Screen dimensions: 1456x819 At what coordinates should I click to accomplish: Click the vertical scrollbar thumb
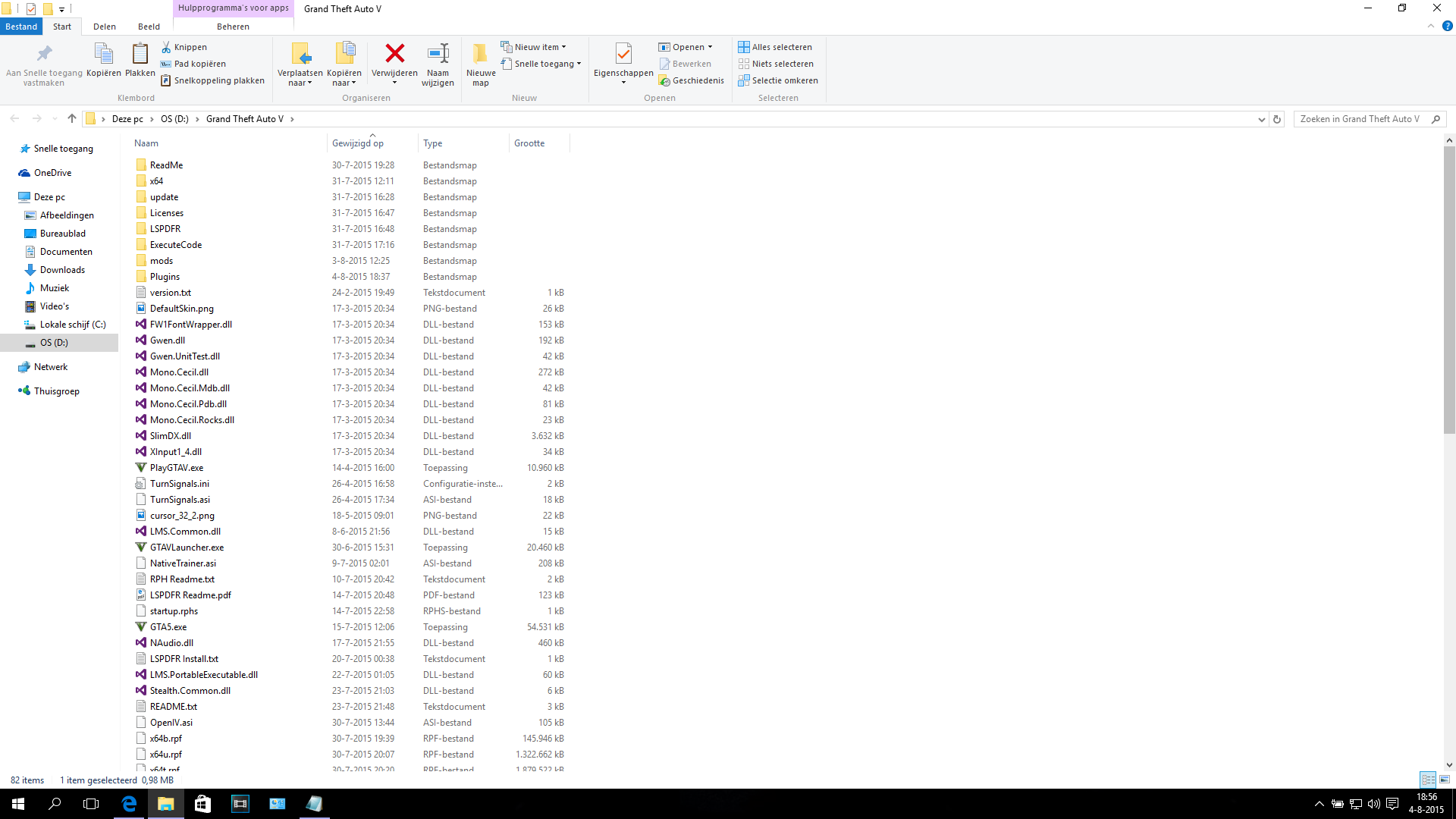[x=1449, y=288]
